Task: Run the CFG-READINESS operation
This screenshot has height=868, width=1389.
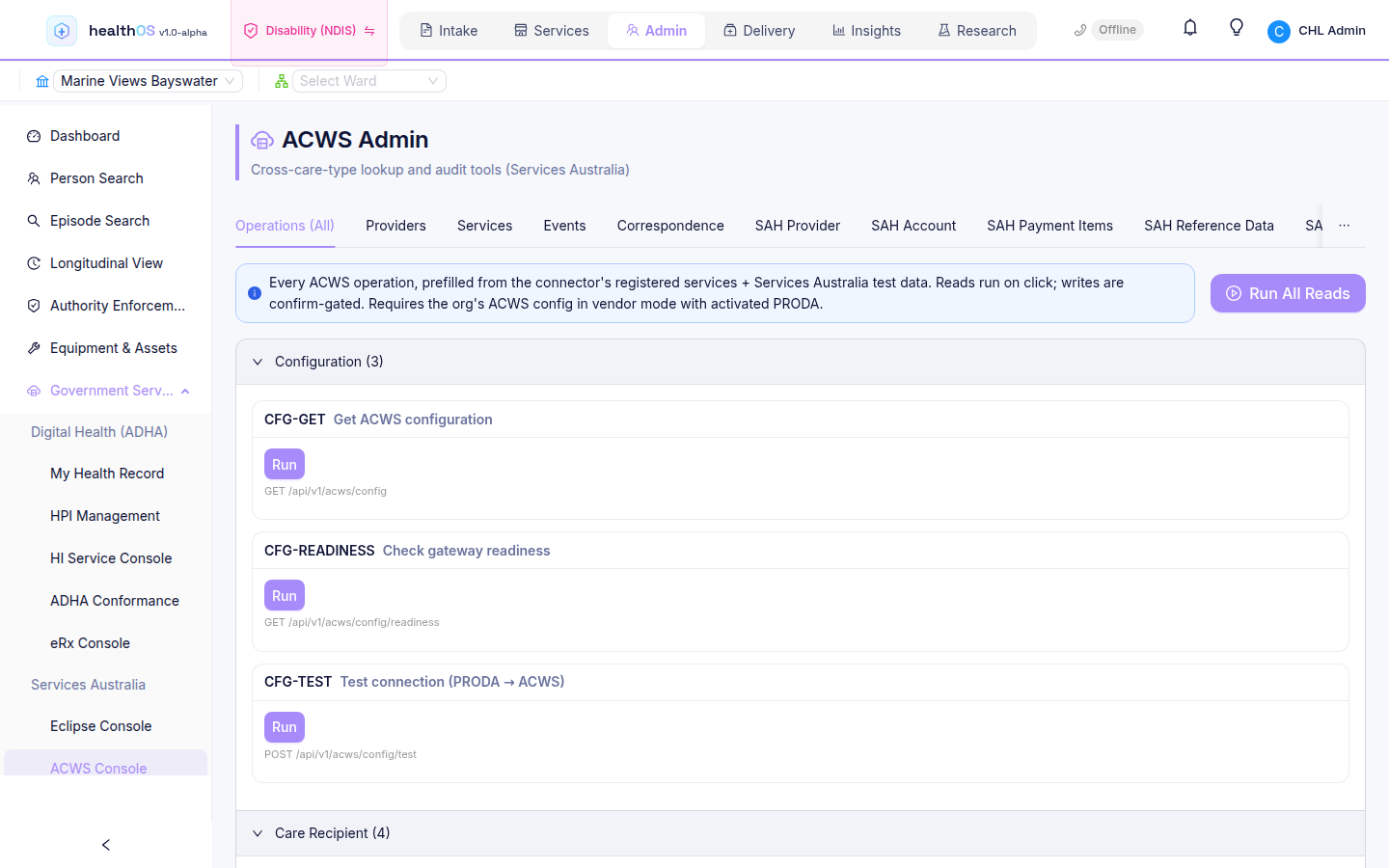Action: point(285,595)
